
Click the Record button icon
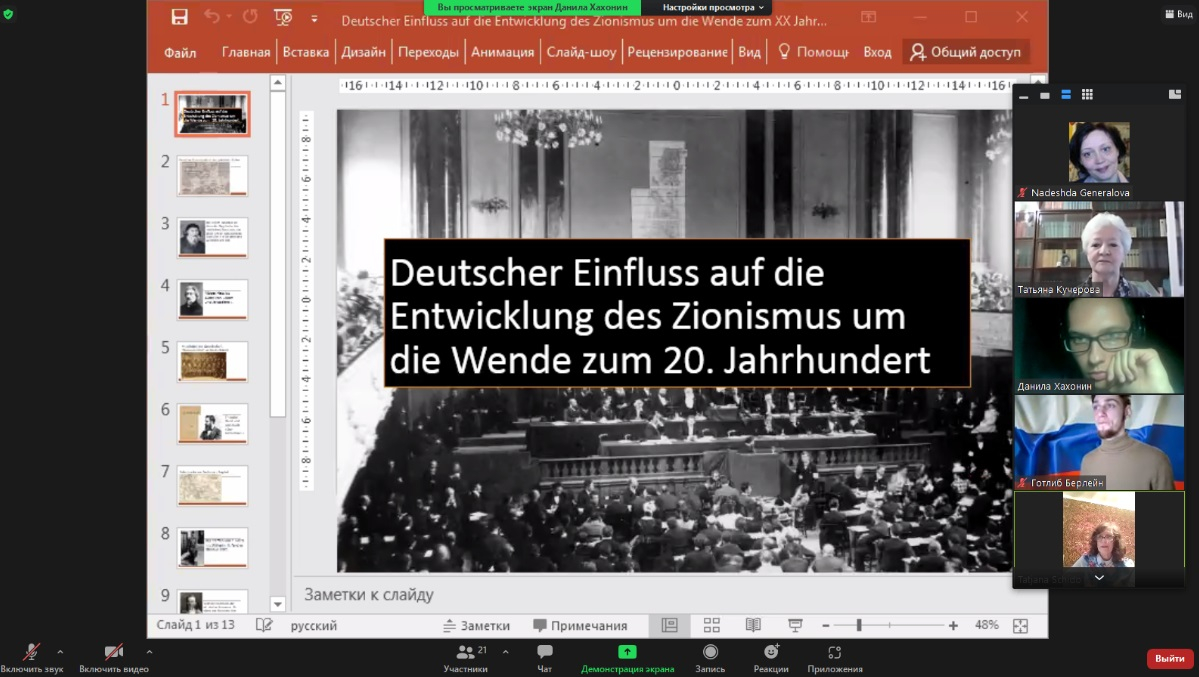(x=710, y=653)
